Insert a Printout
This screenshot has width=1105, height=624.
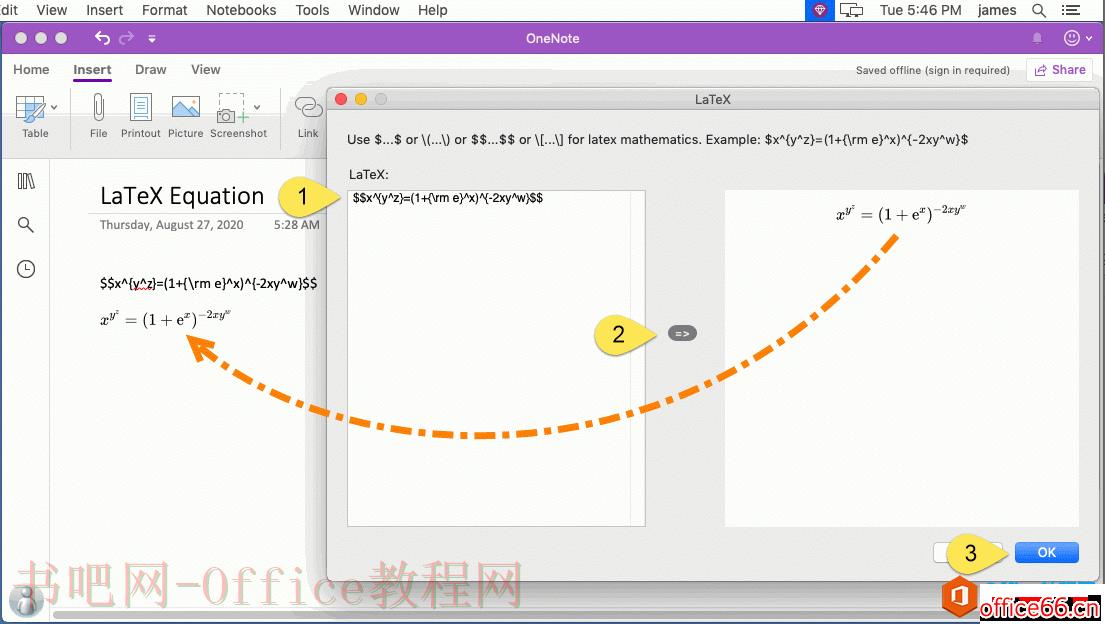pos(140,116)
